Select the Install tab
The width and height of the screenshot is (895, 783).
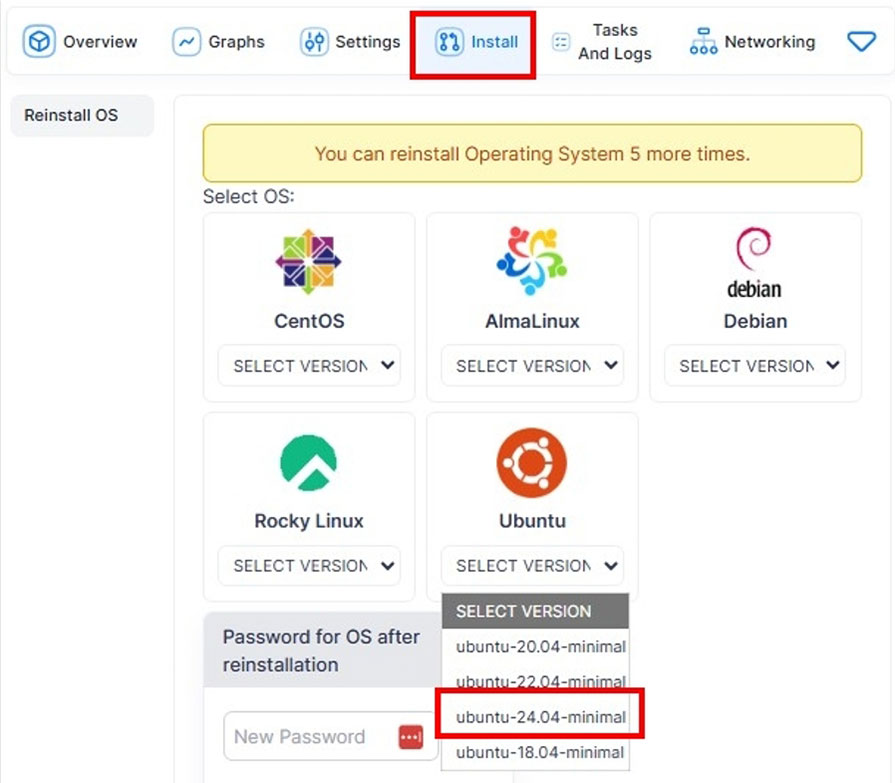point(476,42)
